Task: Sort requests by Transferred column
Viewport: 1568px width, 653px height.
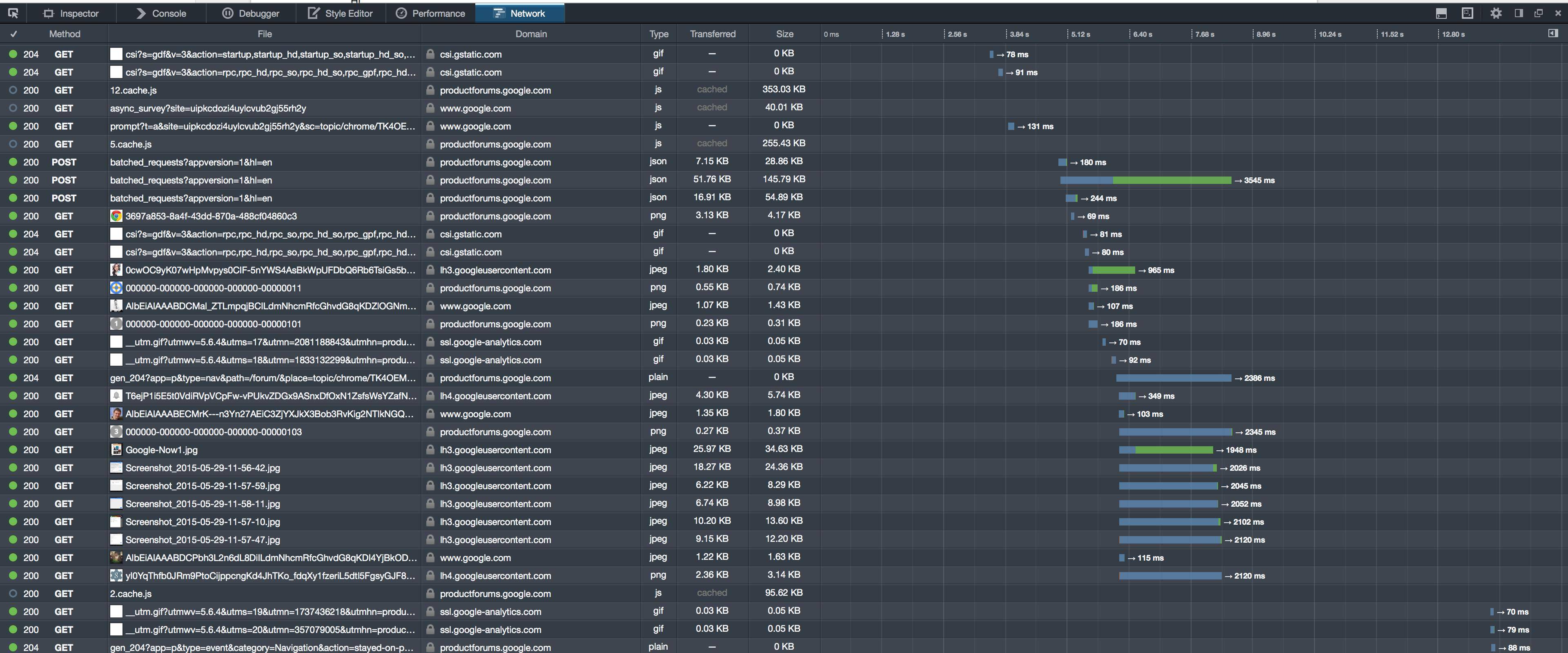Action: (x=712, y=34)
